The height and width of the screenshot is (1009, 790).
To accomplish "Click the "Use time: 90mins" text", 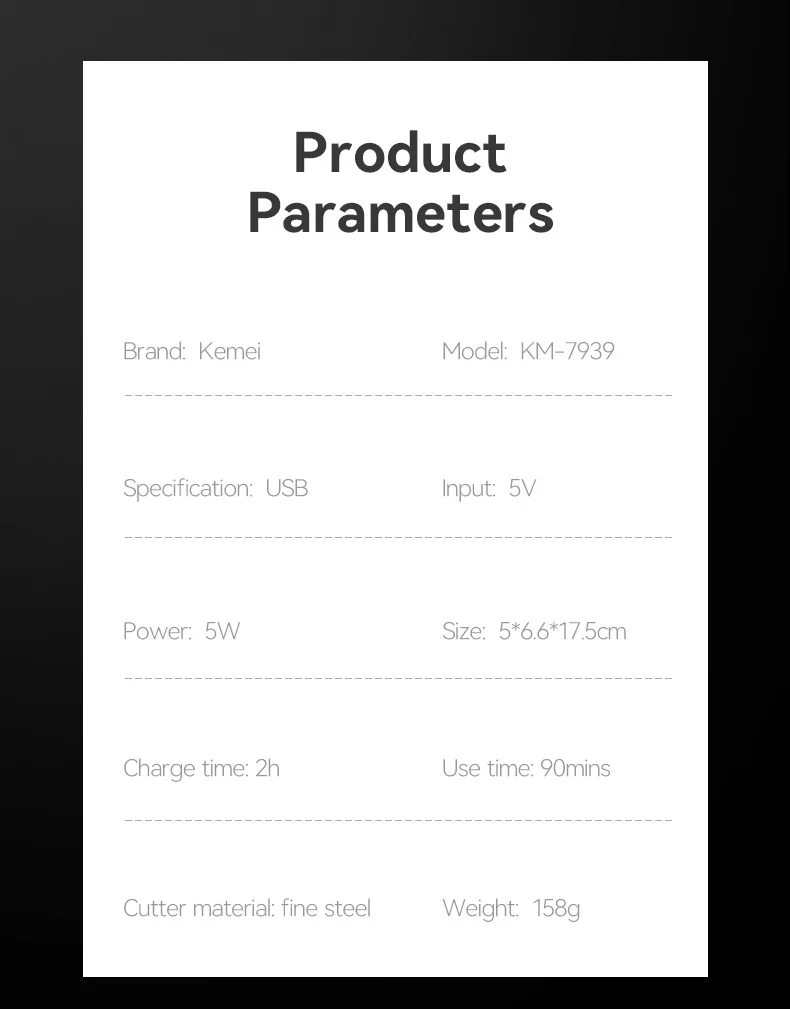I will (526, 769).
